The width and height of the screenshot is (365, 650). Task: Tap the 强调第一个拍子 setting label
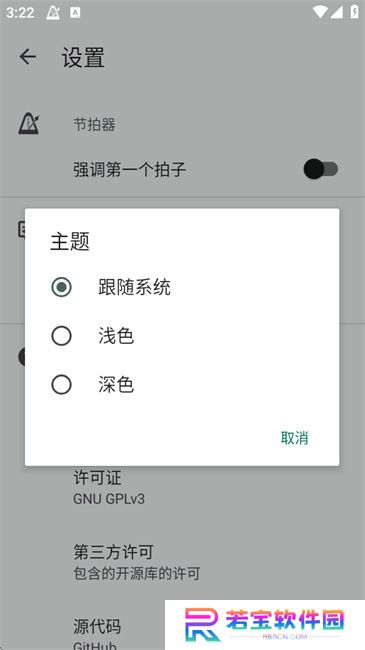[x=129, y=170]
